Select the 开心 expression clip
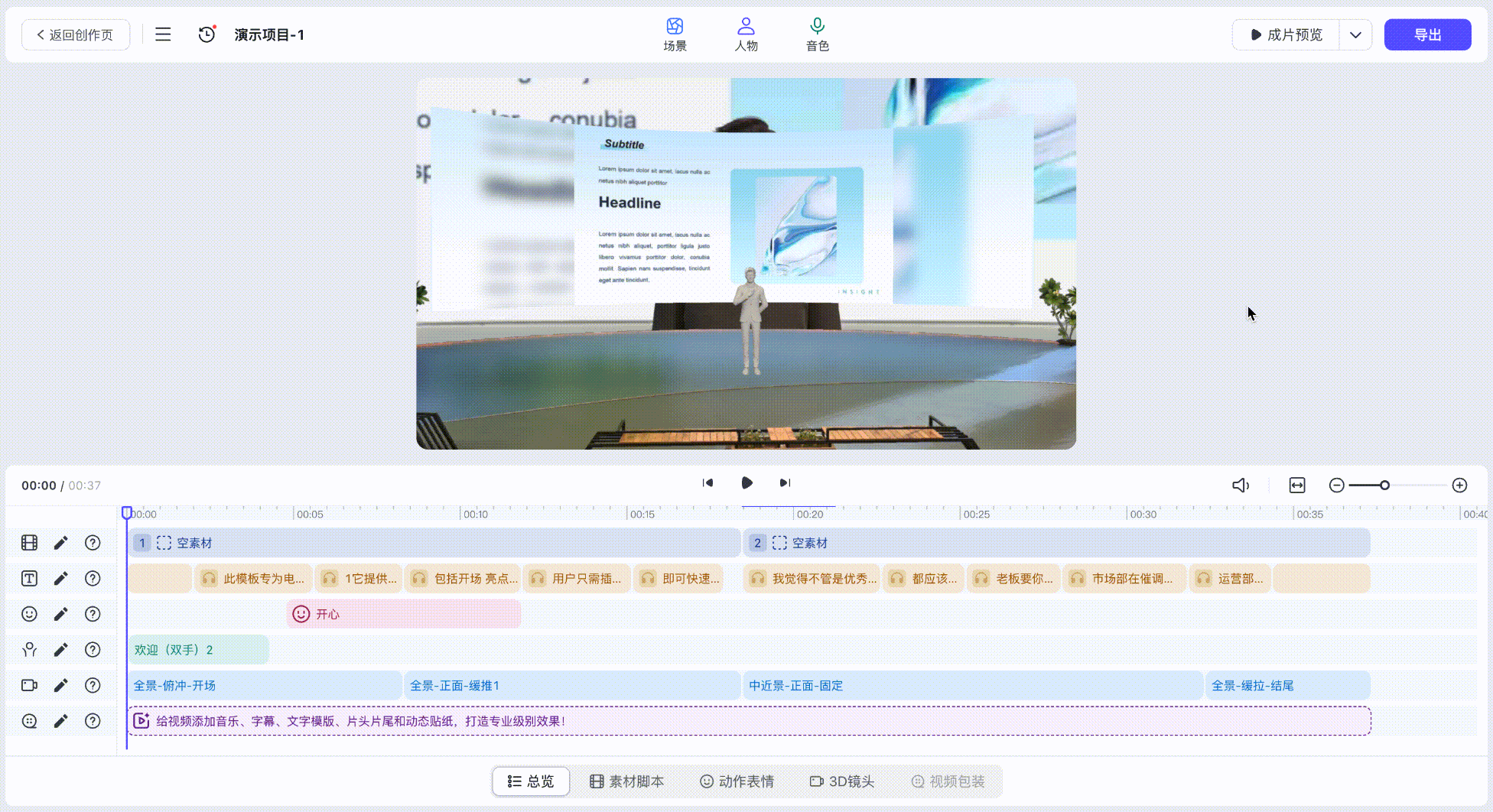Screen dimensions: 1493x812 [x=404, y=614]
